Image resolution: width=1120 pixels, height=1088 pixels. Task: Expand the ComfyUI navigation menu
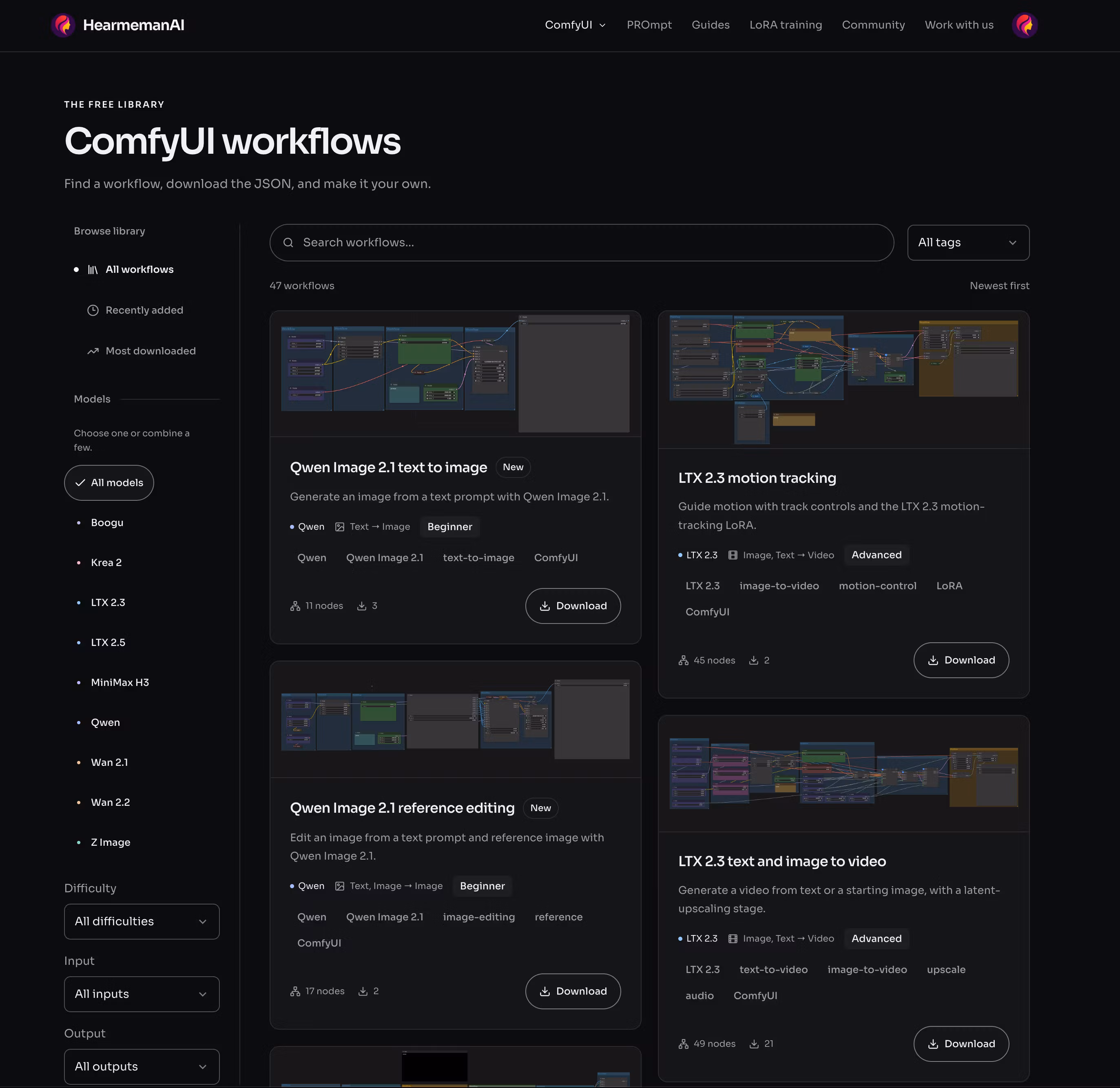(575, 25)
